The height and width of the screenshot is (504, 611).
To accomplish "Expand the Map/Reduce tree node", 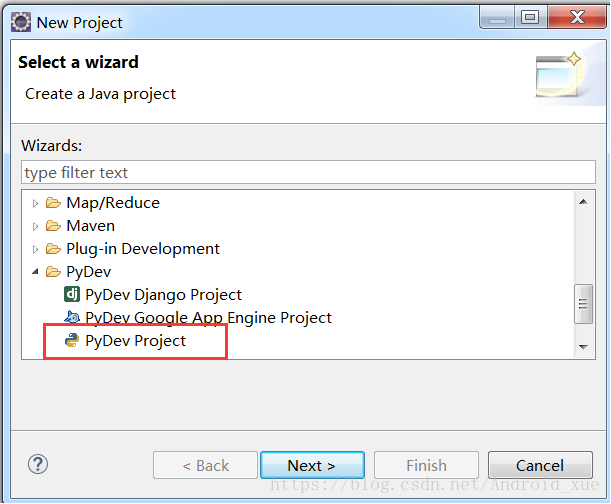I will (35, 203).
